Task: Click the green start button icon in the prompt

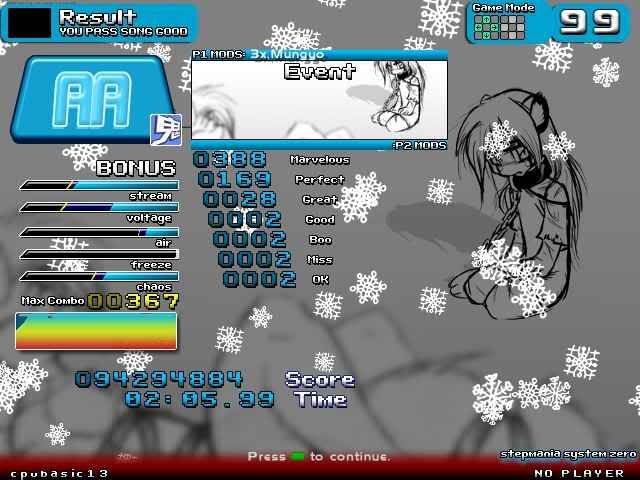Action: tap(298, 456)
